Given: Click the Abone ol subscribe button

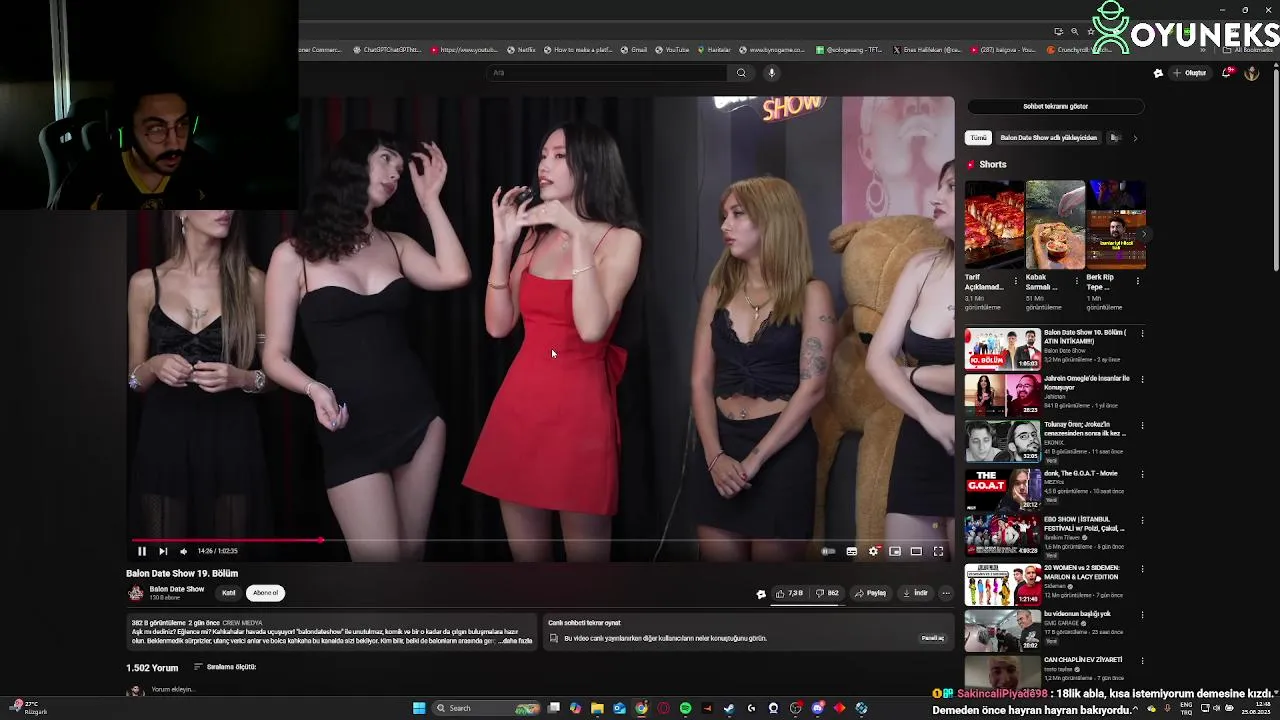Looking at the screenshot, I should [x=265, y=593].
